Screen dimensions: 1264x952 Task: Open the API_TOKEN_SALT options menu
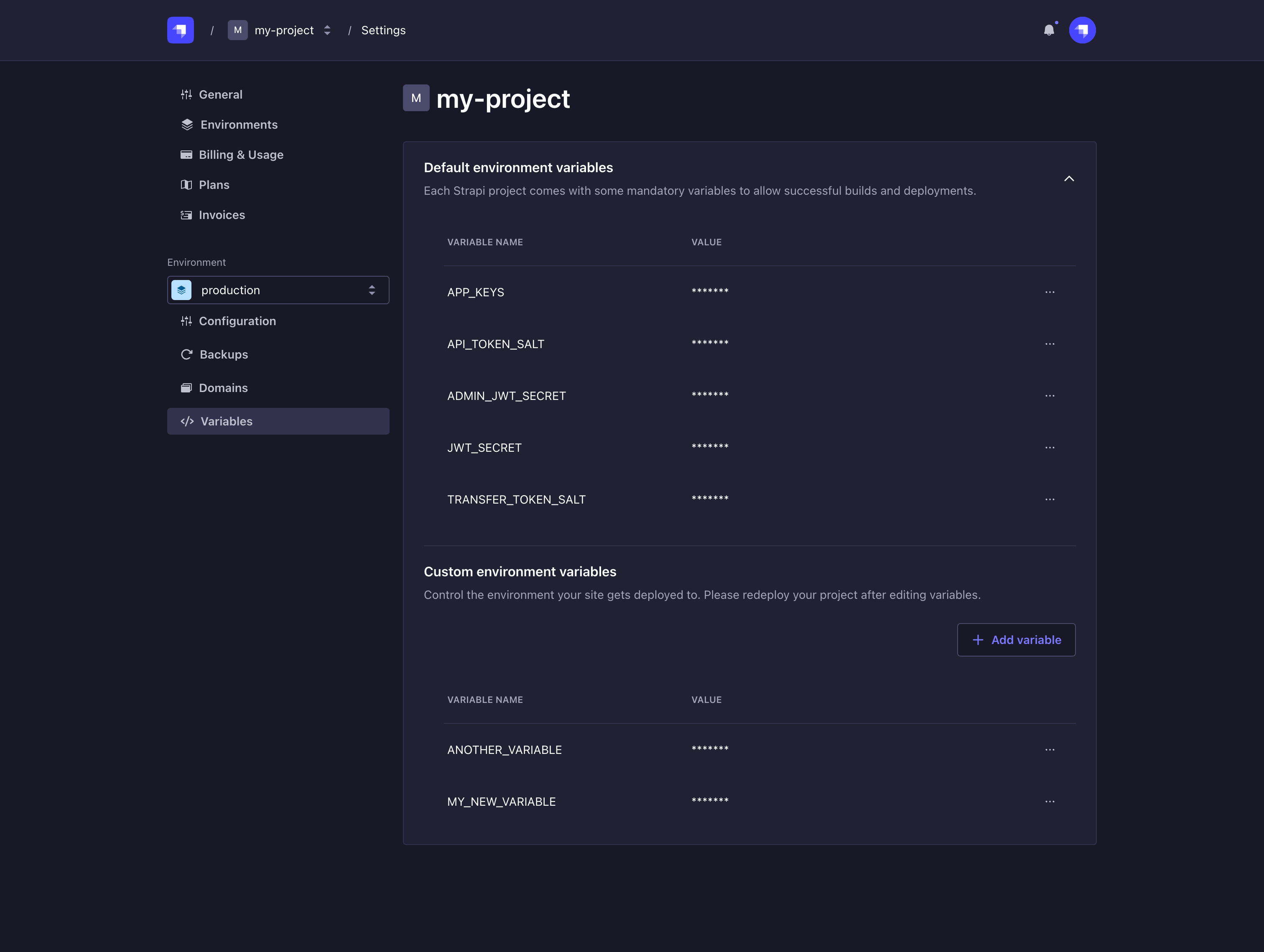pyautogui.click(x=1049, y=344)
